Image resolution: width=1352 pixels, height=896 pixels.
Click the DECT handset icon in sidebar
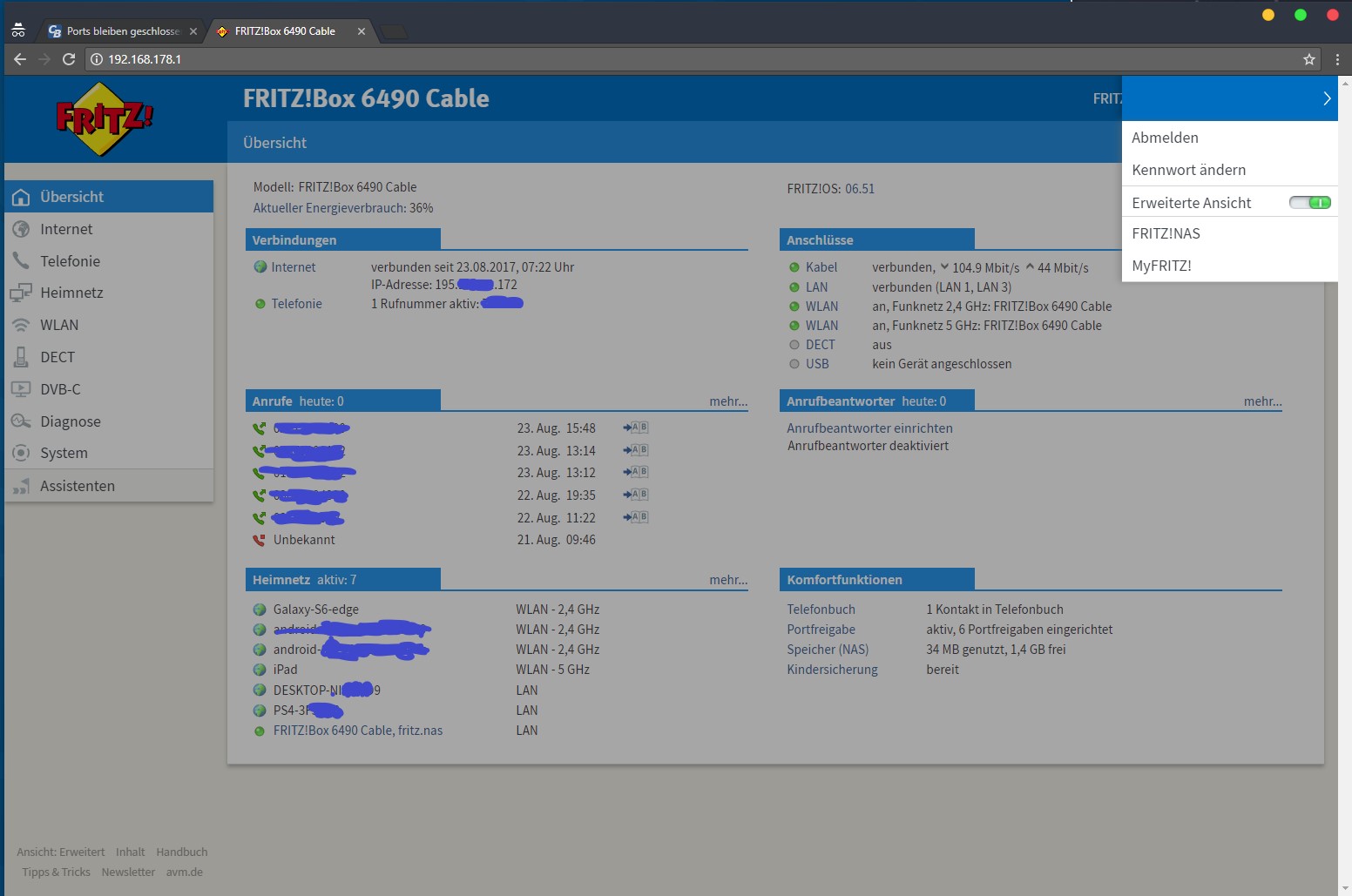click(x=21, y=356)
